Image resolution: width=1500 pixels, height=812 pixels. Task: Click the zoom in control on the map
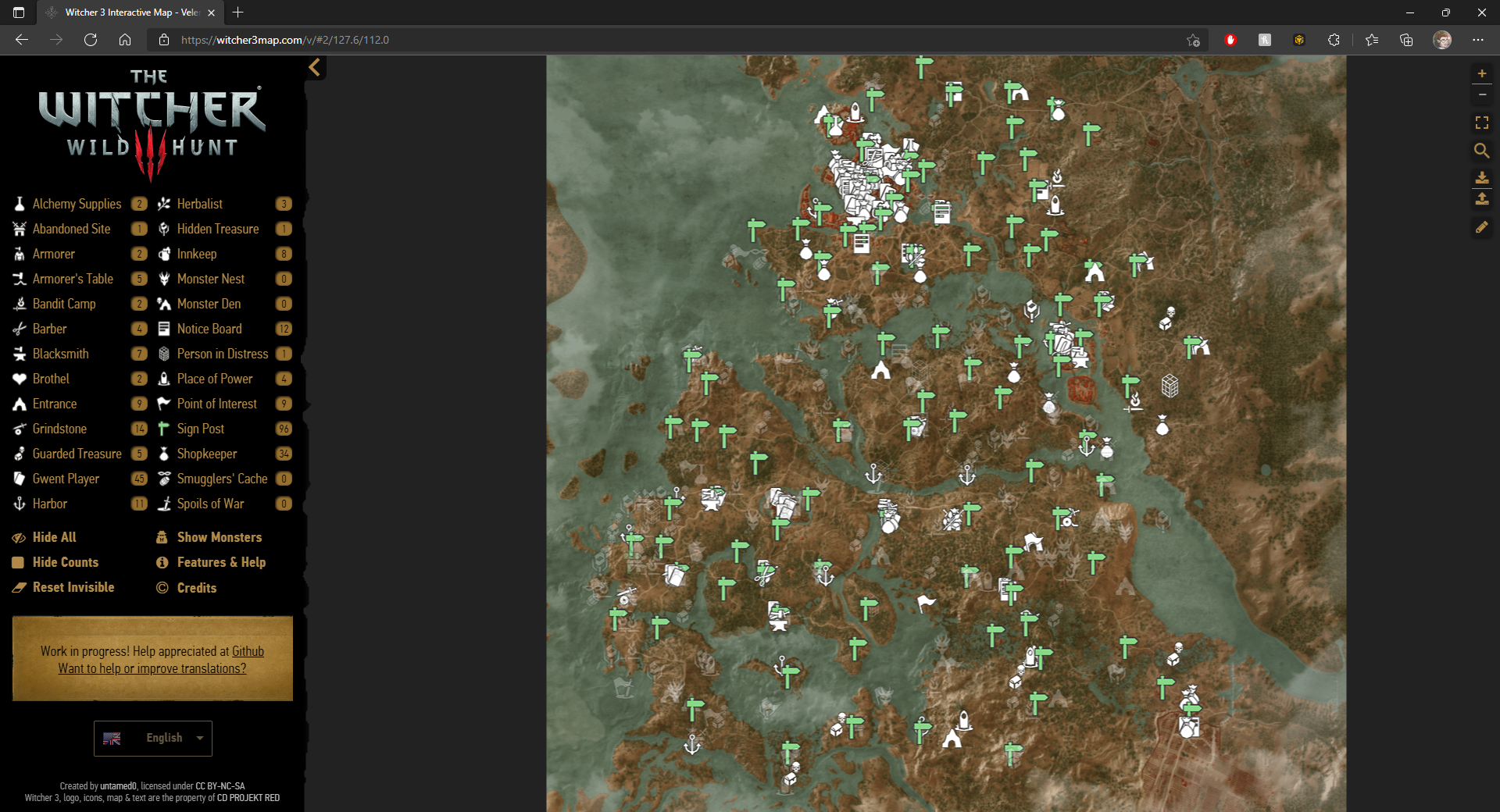pyautogui.click(x=1482, y=73)
